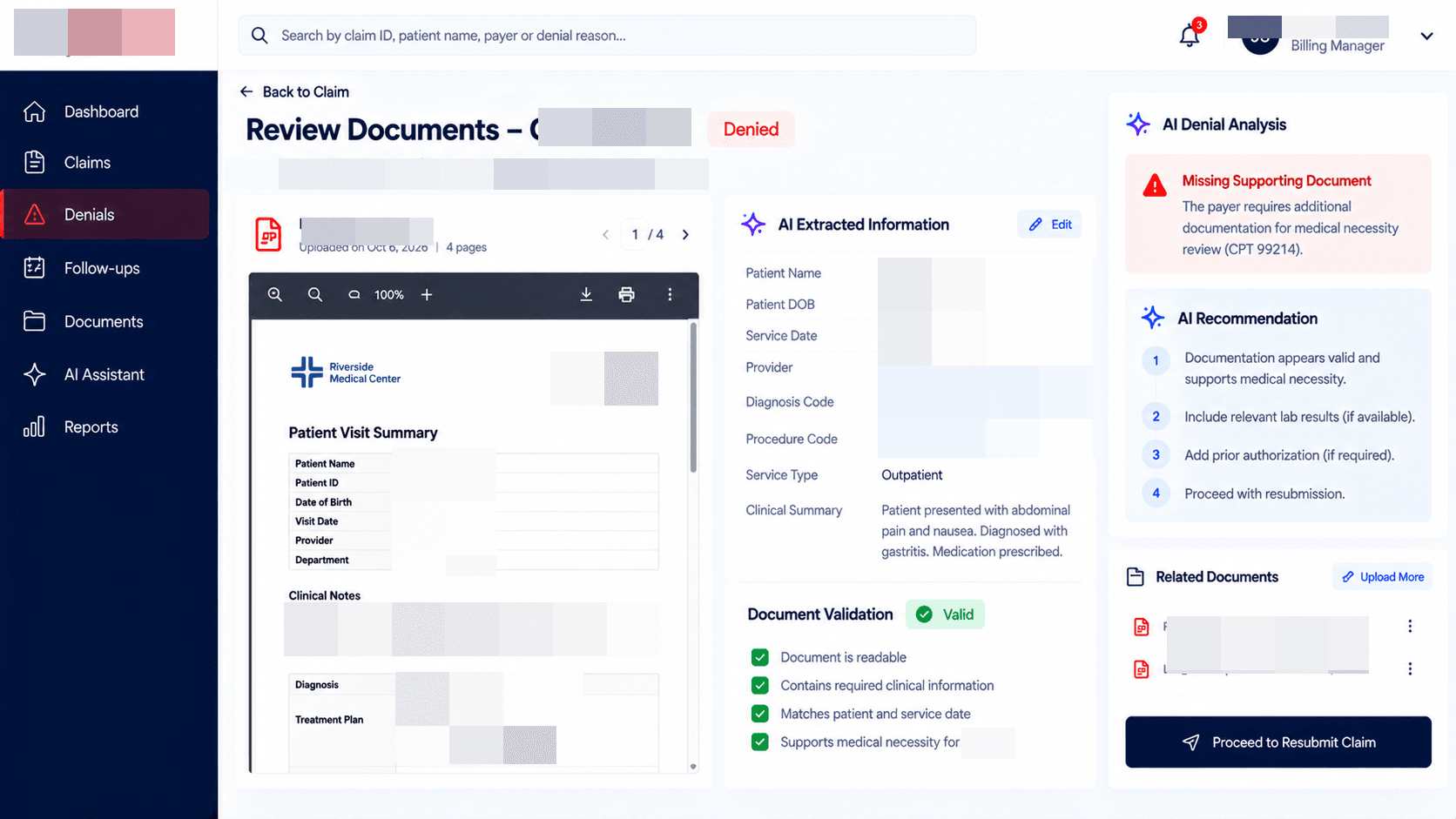
Task: Toggle 'Contains required clinical information' checkbox
Action: (760, 686)
